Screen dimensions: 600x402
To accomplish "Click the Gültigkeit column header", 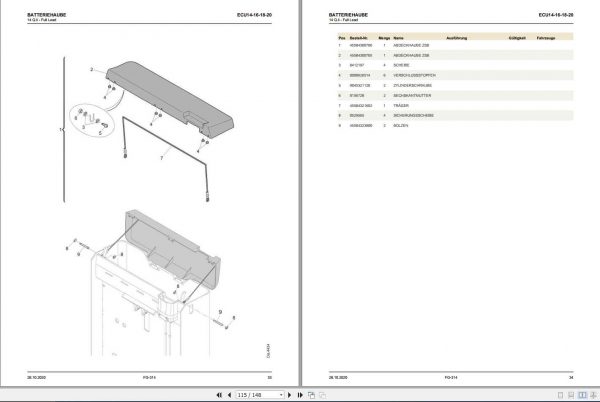I will 517,38.
